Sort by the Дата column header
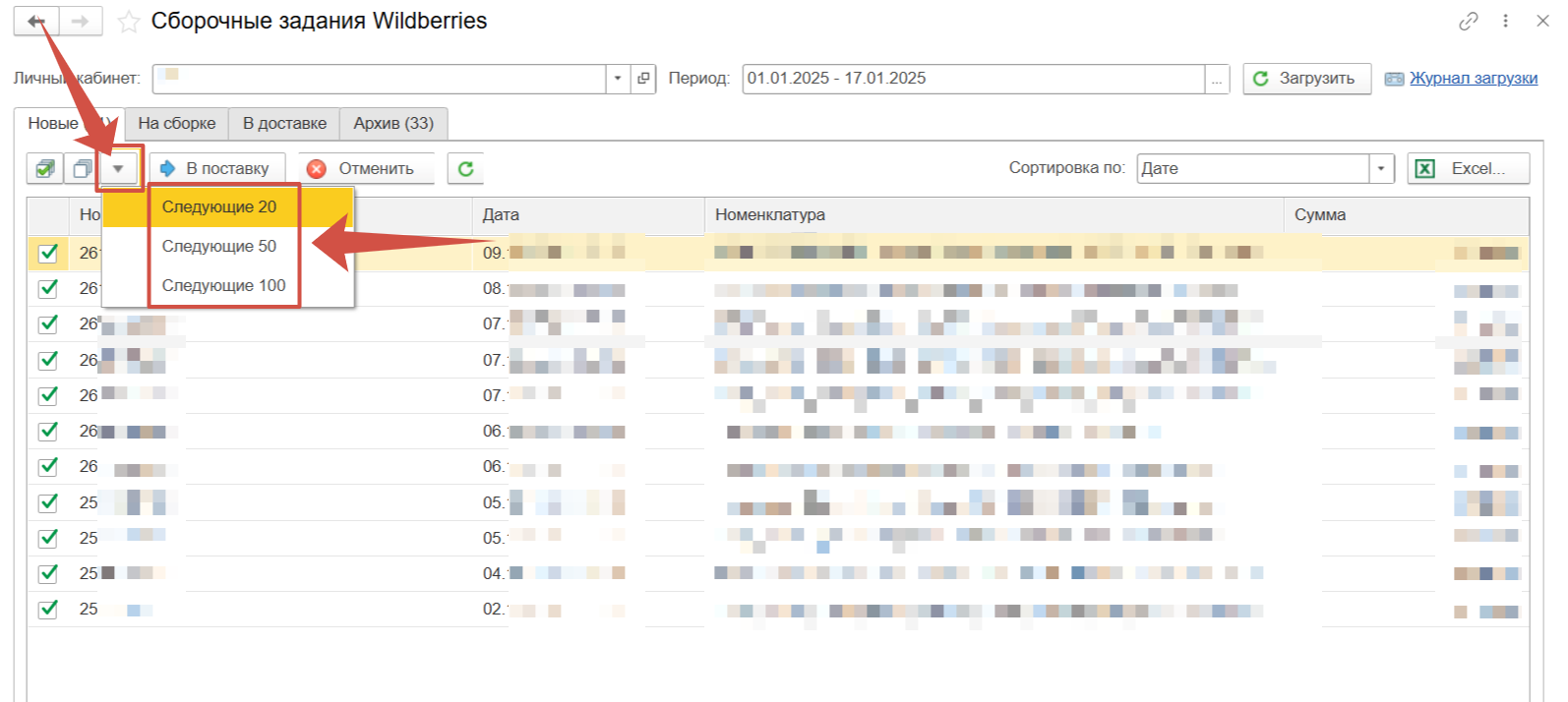The height and width of the screenshot is (702, 1568). pos(588,215)
